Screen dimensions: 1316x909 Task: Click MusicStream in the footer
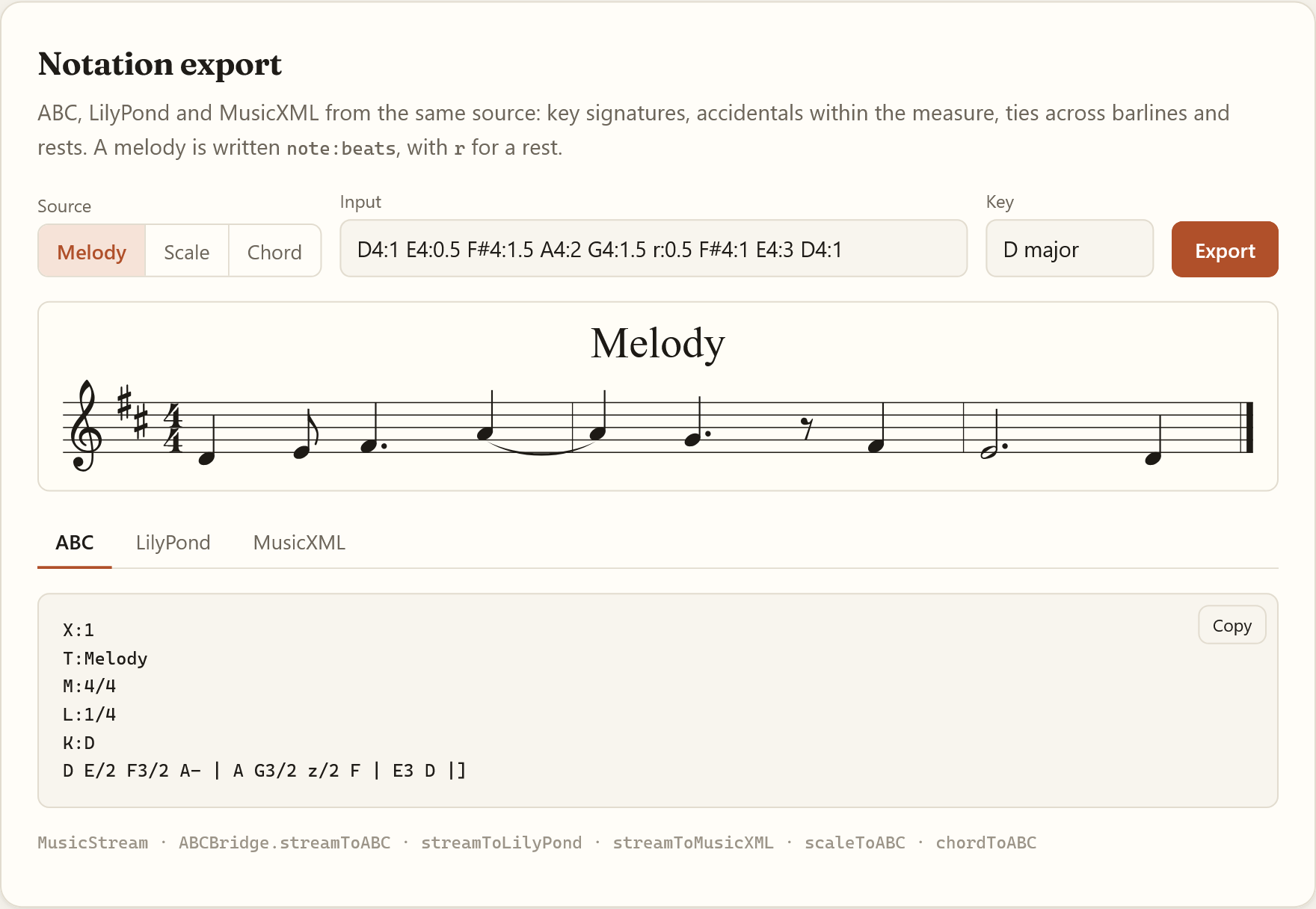pyautogui.click(x=93, y=842)
